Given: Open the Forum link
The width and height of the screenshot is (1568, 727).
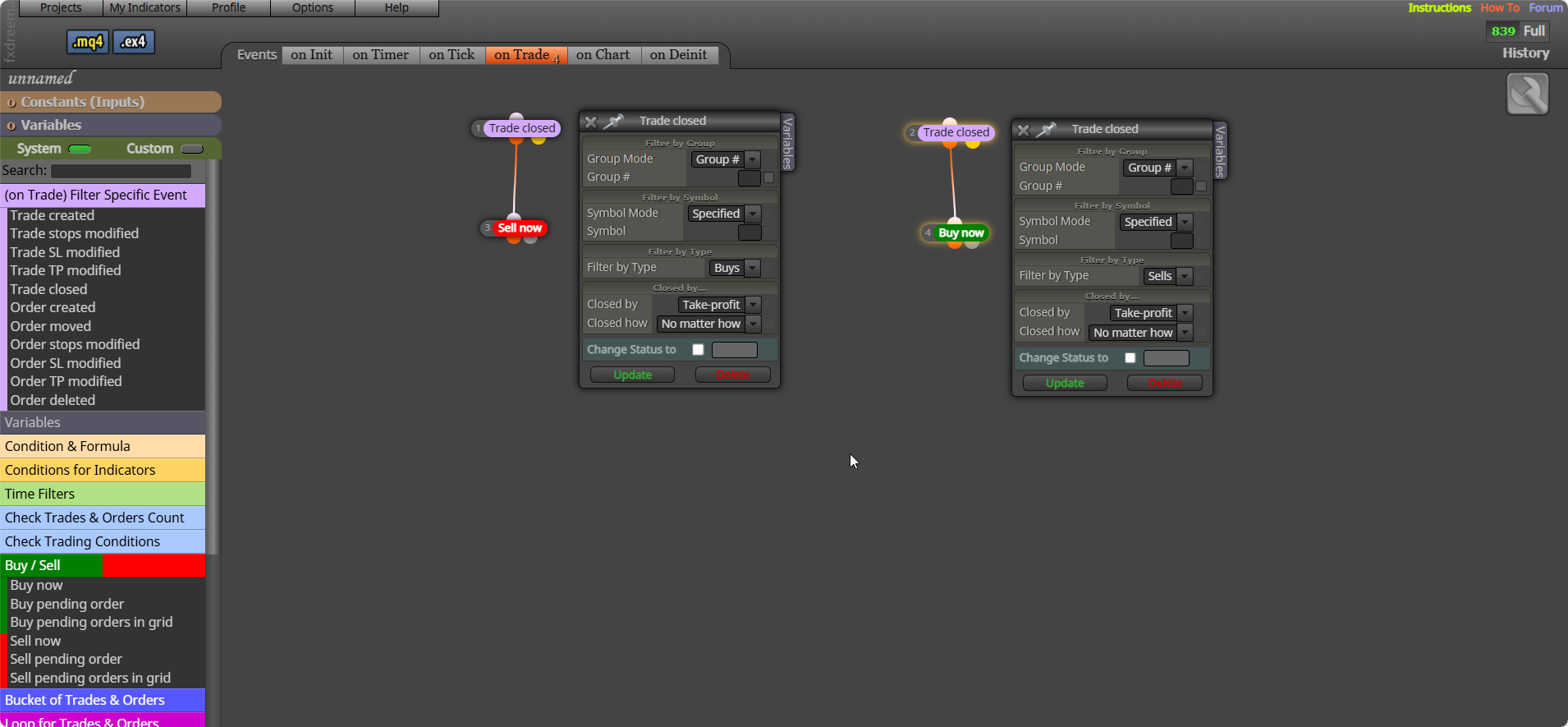Looking at the screenshot, I should tap(1546, 7).
